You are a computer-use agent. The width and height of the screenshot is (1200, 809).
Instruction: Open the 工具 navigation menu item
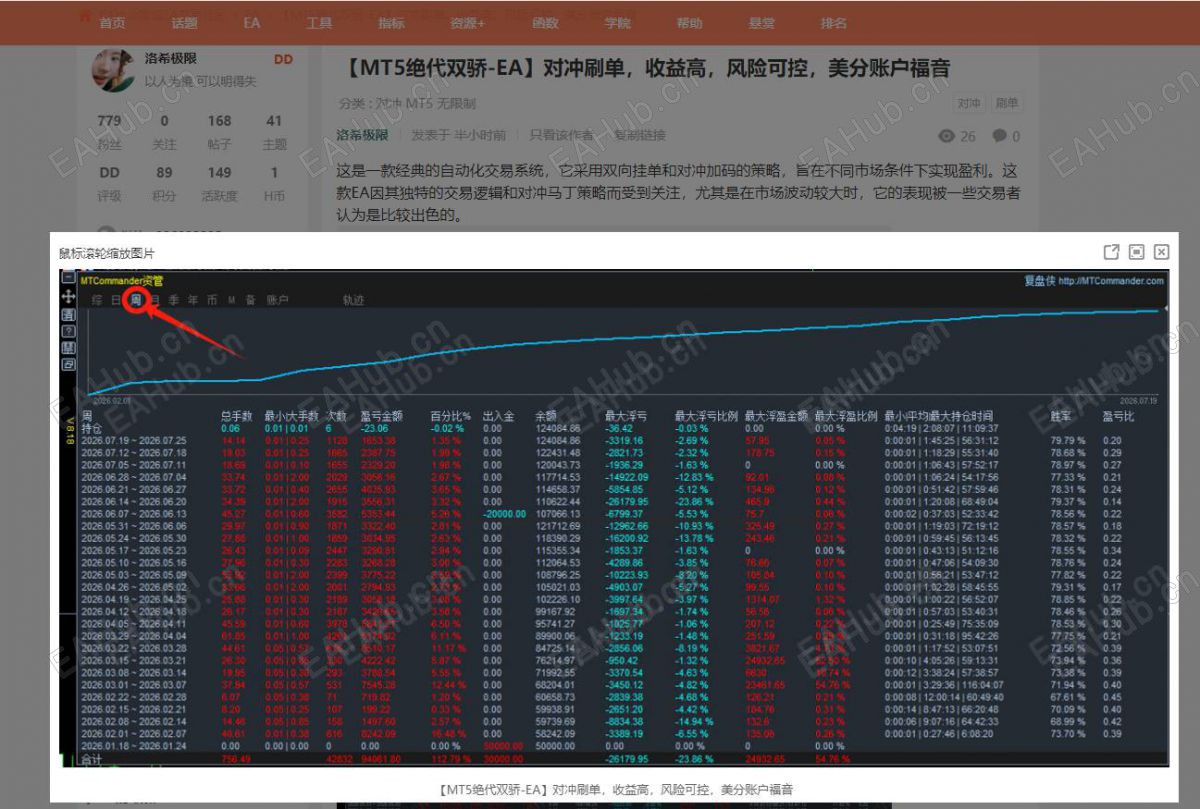click(319, 23)
